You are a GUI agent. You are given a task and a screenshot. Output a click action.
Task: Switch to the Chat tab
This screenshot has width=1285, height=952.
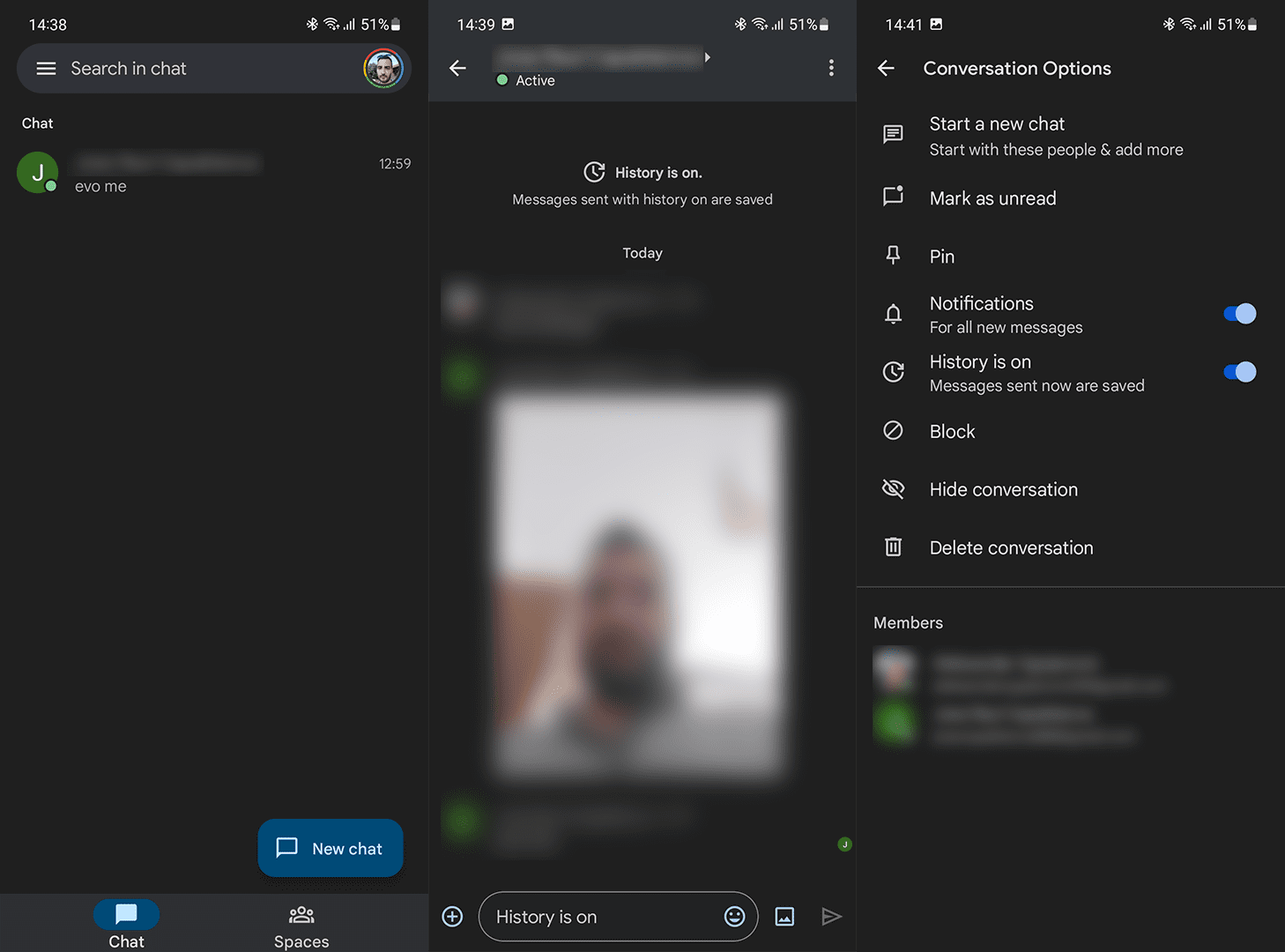tap(126, 925)
